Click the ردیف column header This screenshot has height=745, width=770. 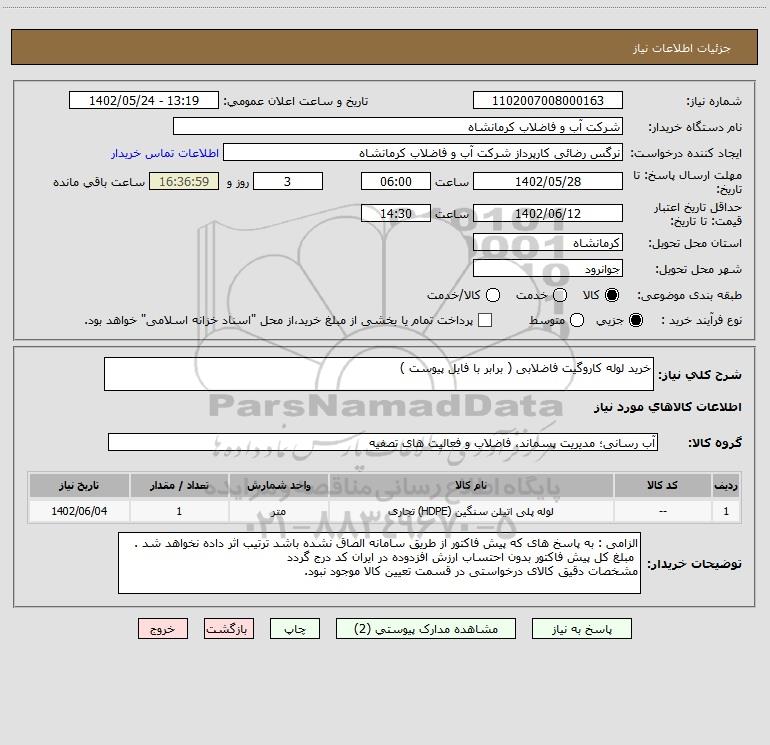(x=726, y=485)
